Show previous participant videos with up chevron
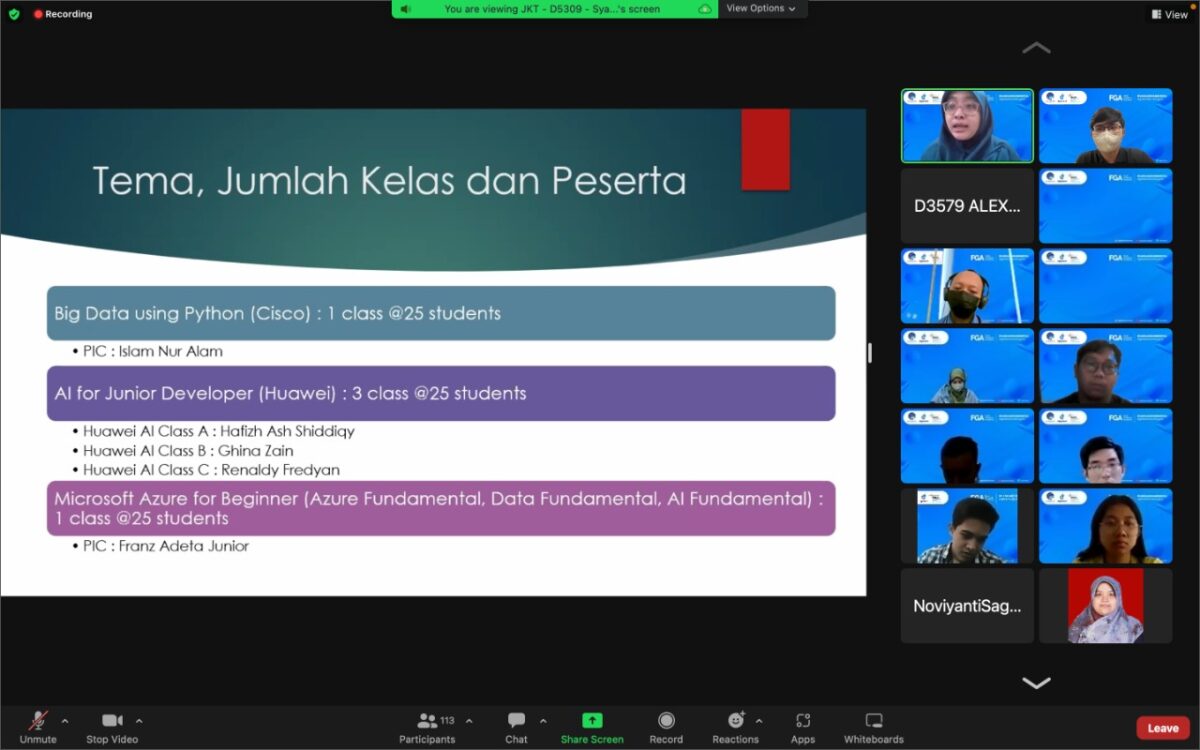1200x750 pixels. [x=1036, y=48]
